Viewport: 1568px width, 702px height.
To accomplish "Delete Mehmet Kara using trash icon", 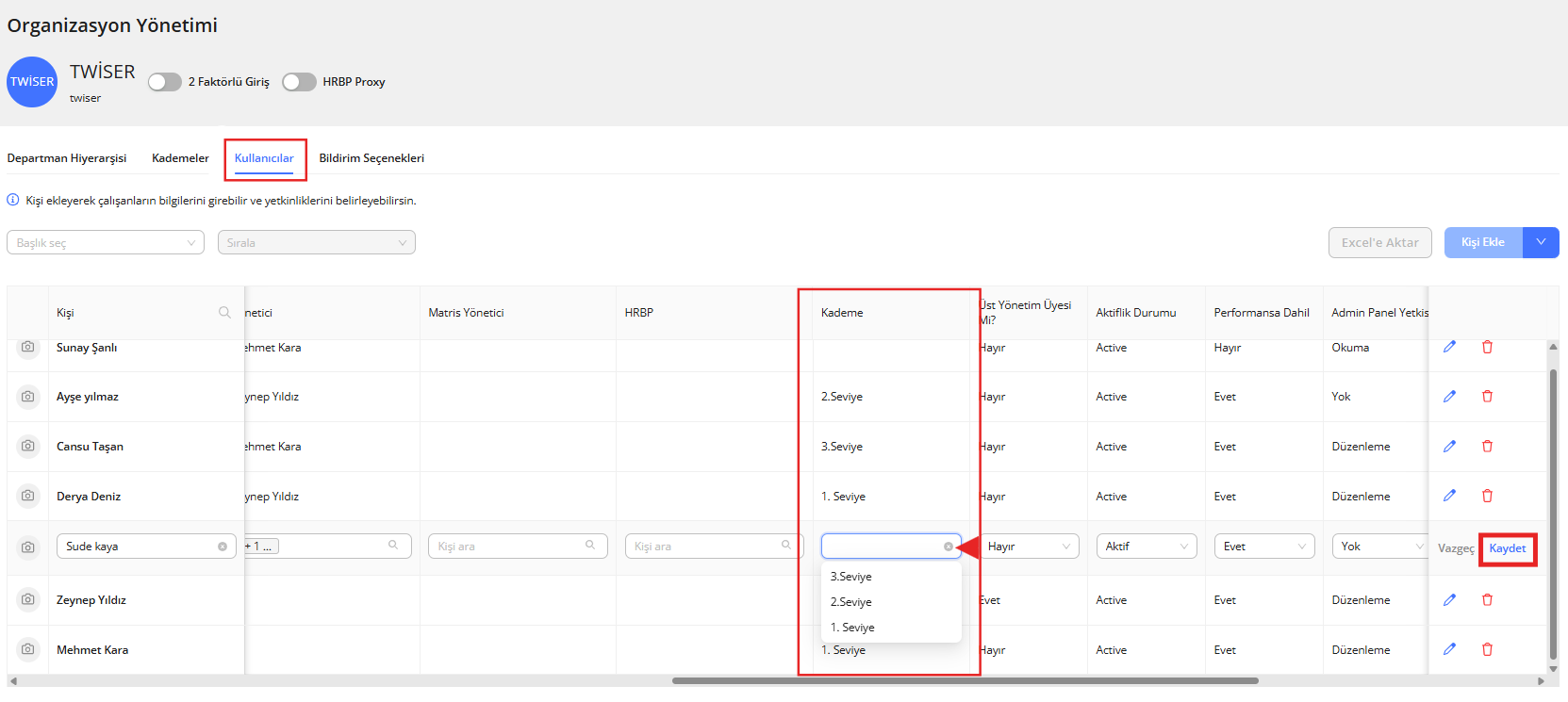I will [x=1487, y=649].
